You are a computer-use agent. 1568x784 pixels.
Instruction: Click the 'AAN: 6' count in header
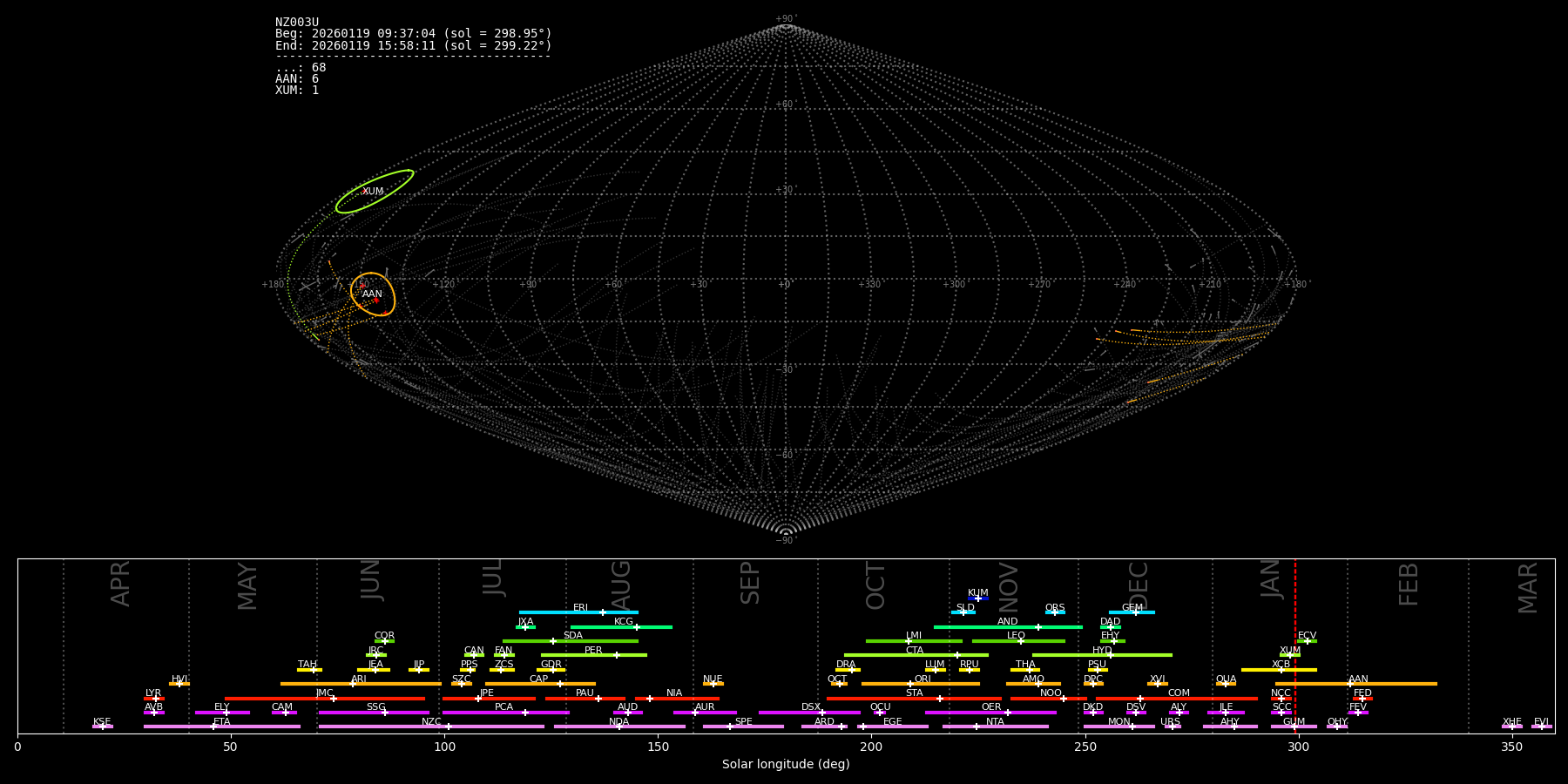pyautogui.click(x=297, y=79)
